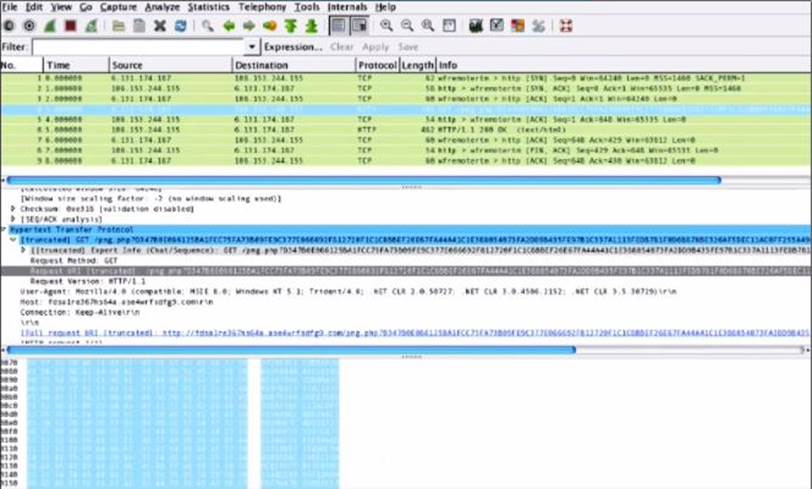Go to the first packet
This screenshot has height=489, width=812.
[291, 25]
